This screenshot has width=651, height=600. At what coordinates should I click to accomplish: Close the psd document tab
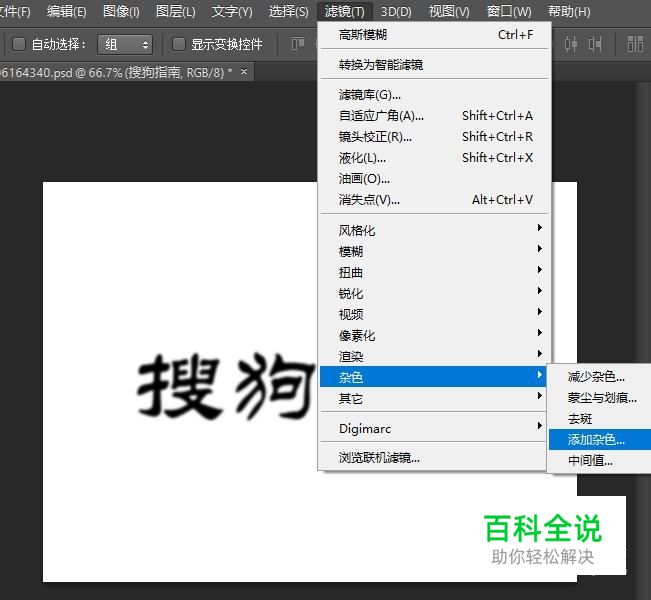coord(244,72)
